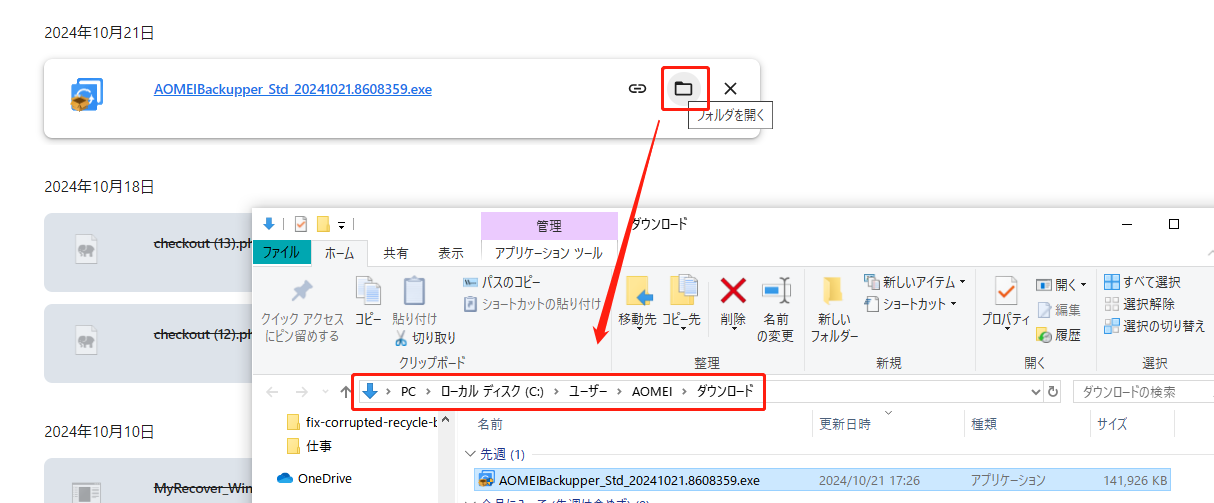Click ダウンロード in the address bar path

coord(724,391)
